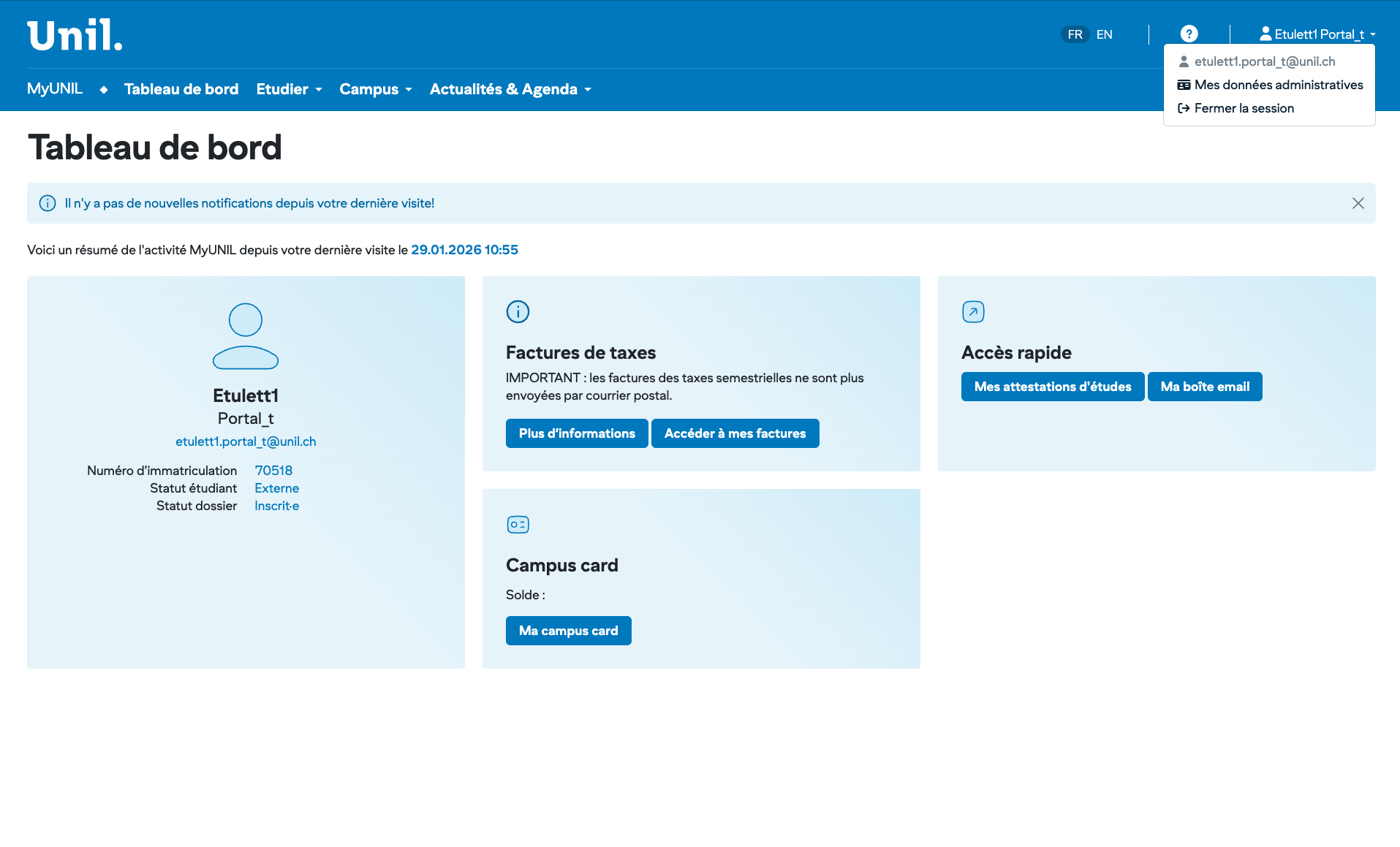This screenshot has height=847, width=1400.
Task: Click the diamond separator icon beside MyUNIL
Action: (x=104, y=89)
